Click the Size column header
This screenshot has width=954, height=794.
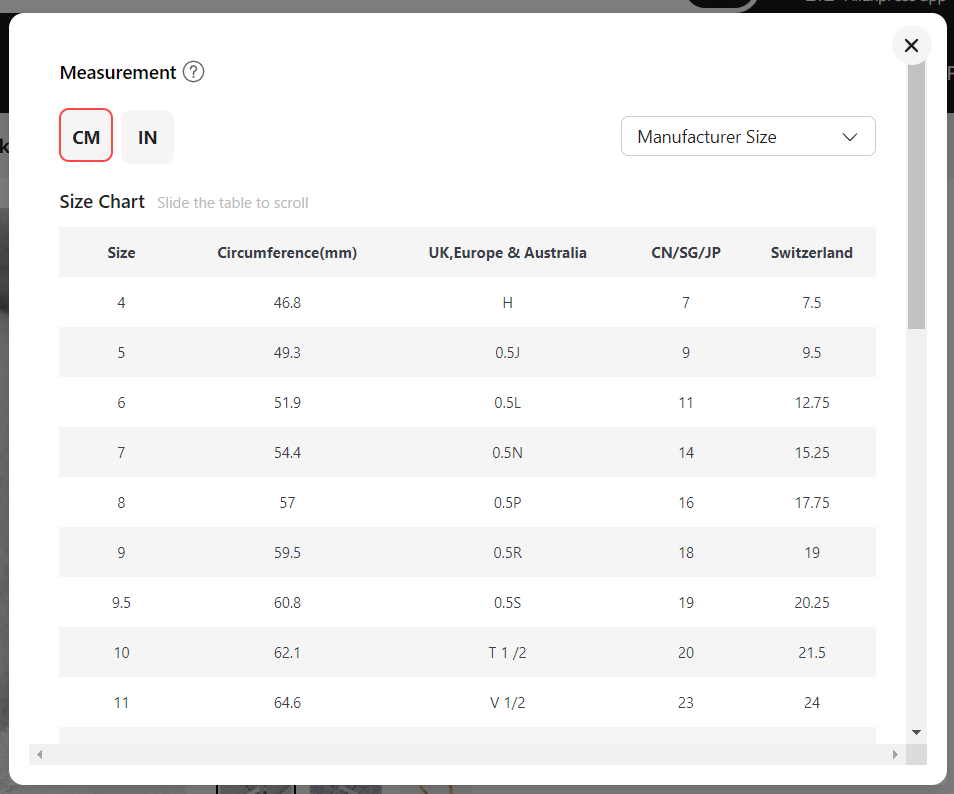click(121, 252)
